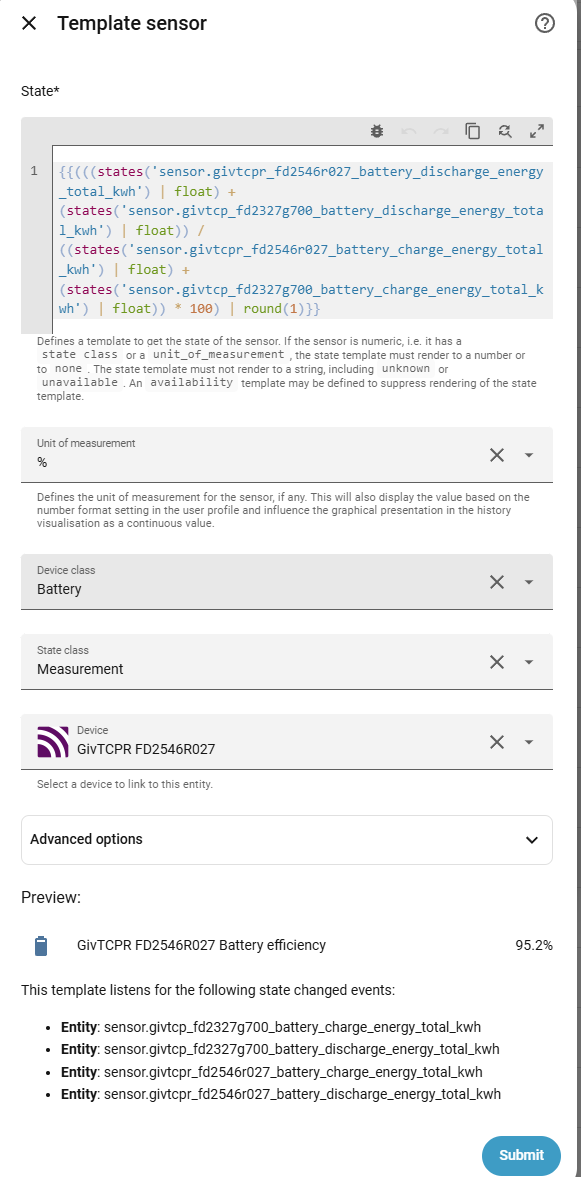Clear the Unit of measurement value
This screenshot has height=1177, width=581.
[x=497, y=455]
